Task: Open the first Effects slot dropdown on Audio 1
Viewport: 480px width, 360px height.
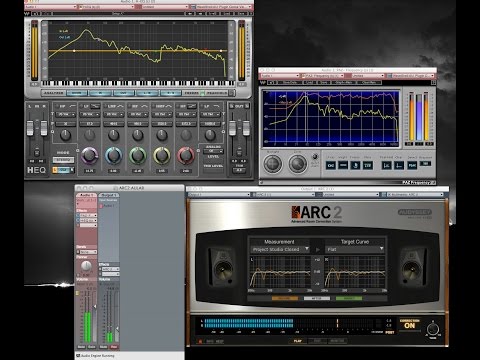Action: 87,215
